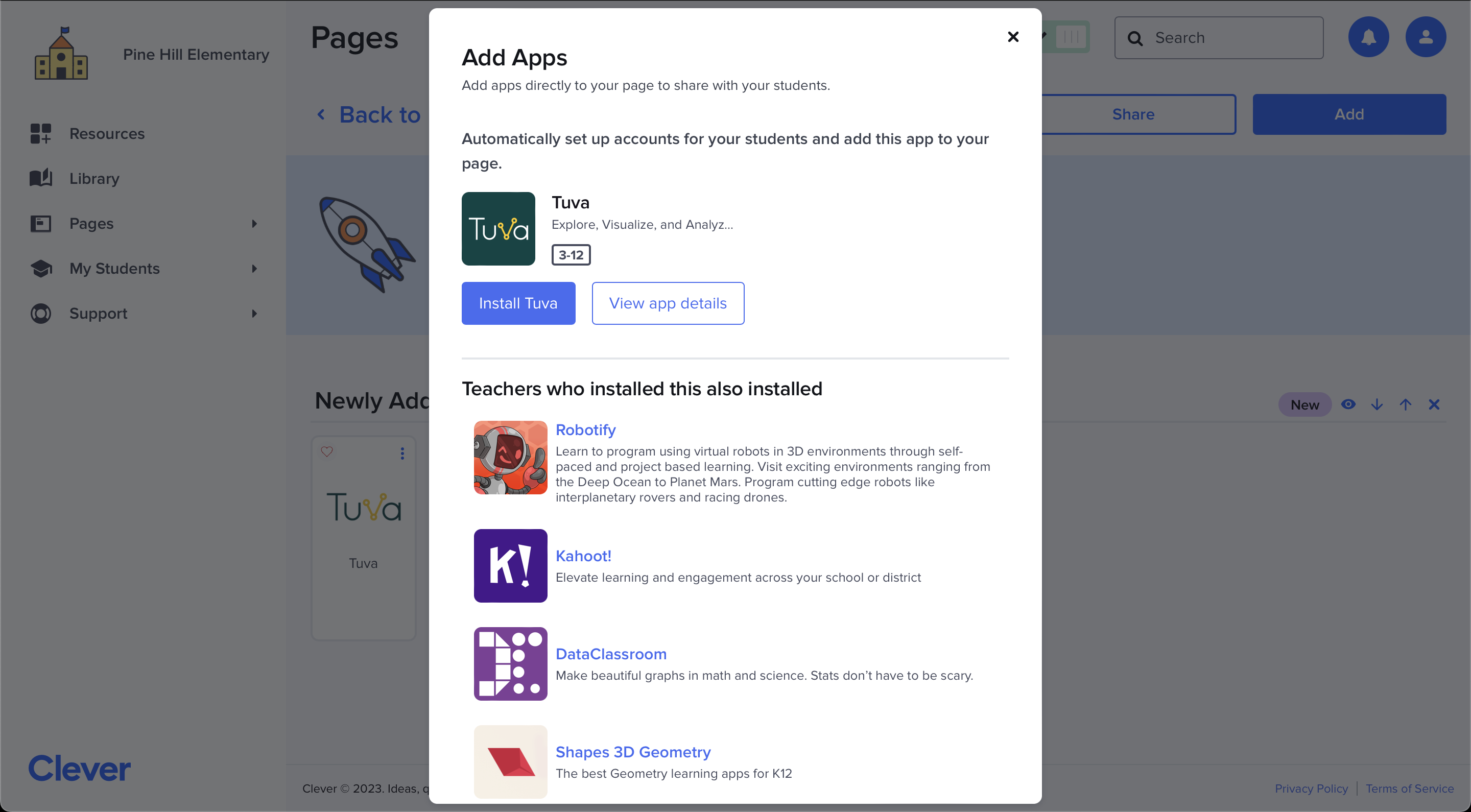Move section up with arrow icon
Viewport: 1471px width, 812px height.
click(1405, 404)
